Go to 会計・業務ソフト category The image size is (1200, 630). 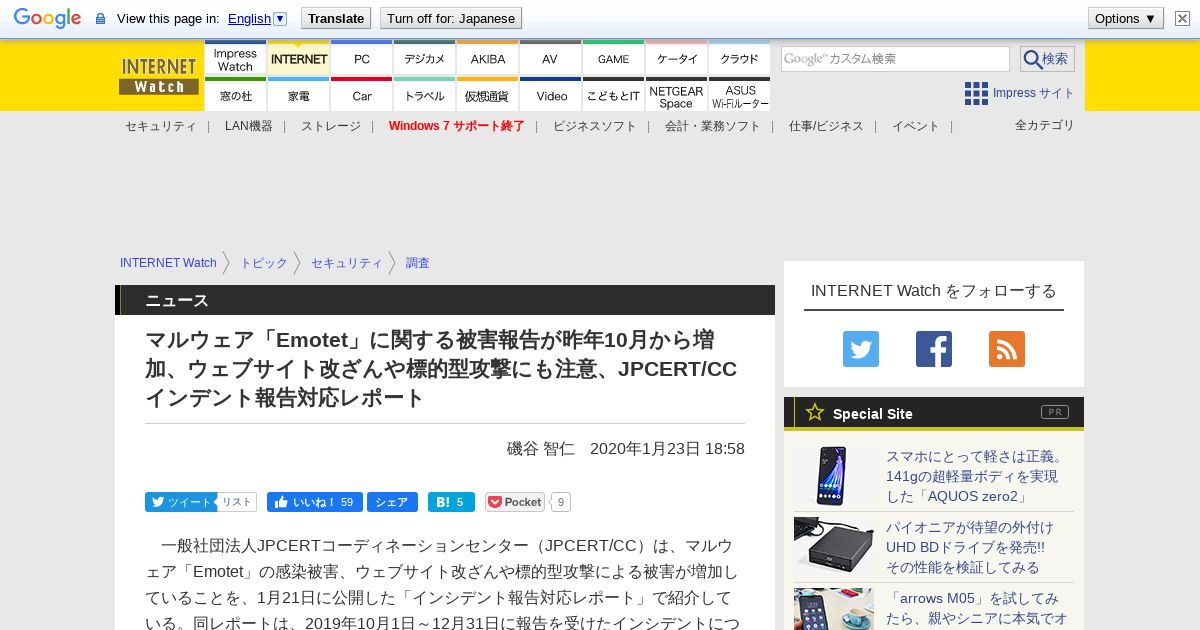click(713, 126)
